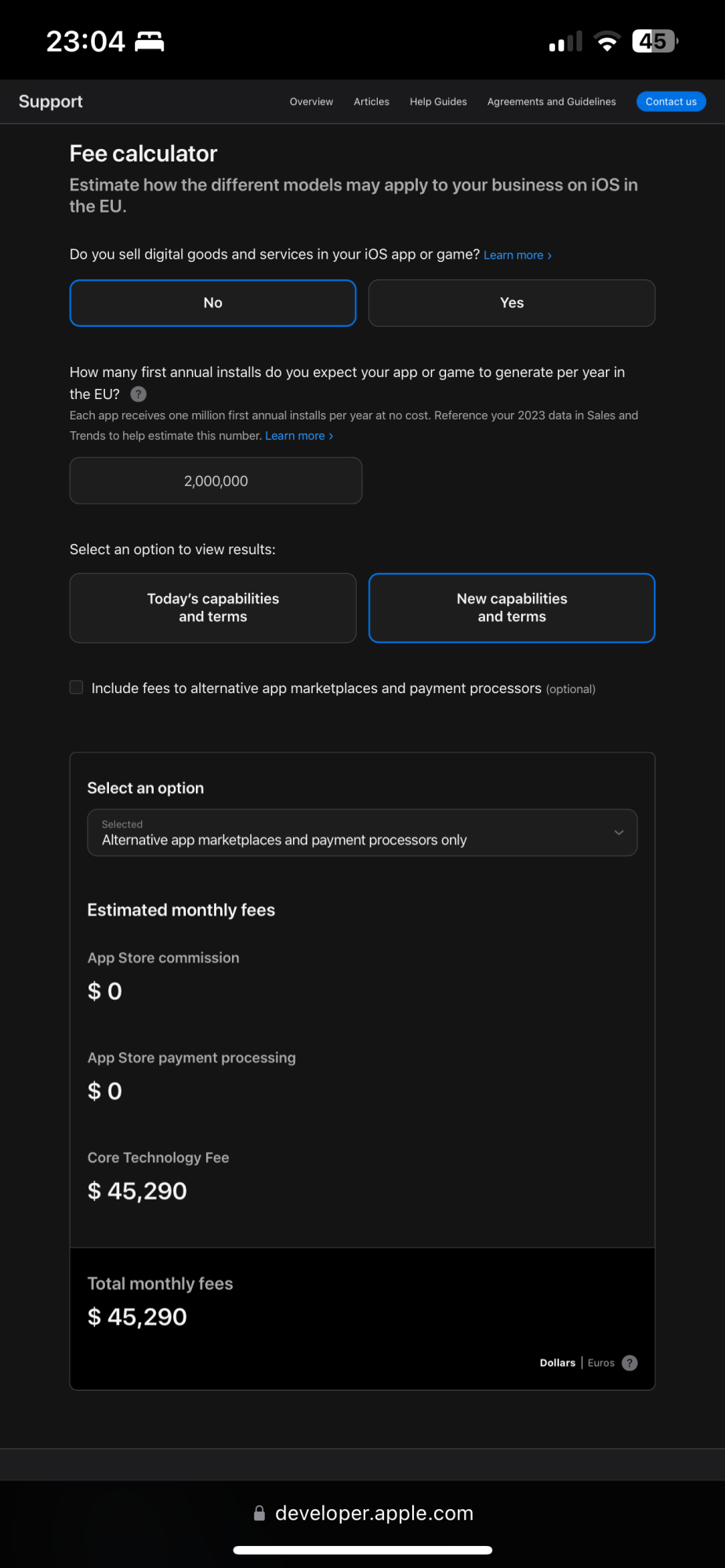The height and width of the screenshot is (1568, 725).
Task: Tap the sleep focus bed icon
Action: pyautogui.click(x=150, y=42)
